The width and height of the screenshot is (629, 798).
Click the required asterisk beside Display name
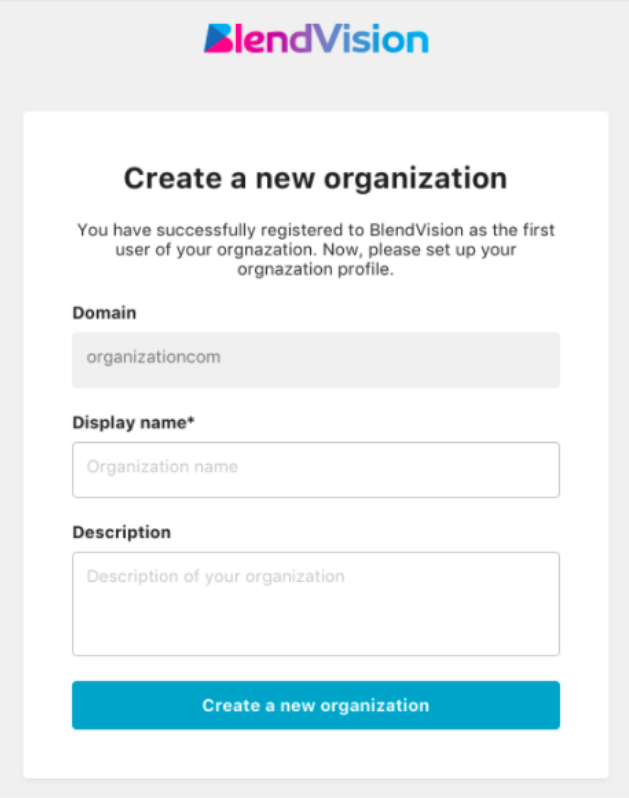191,422
